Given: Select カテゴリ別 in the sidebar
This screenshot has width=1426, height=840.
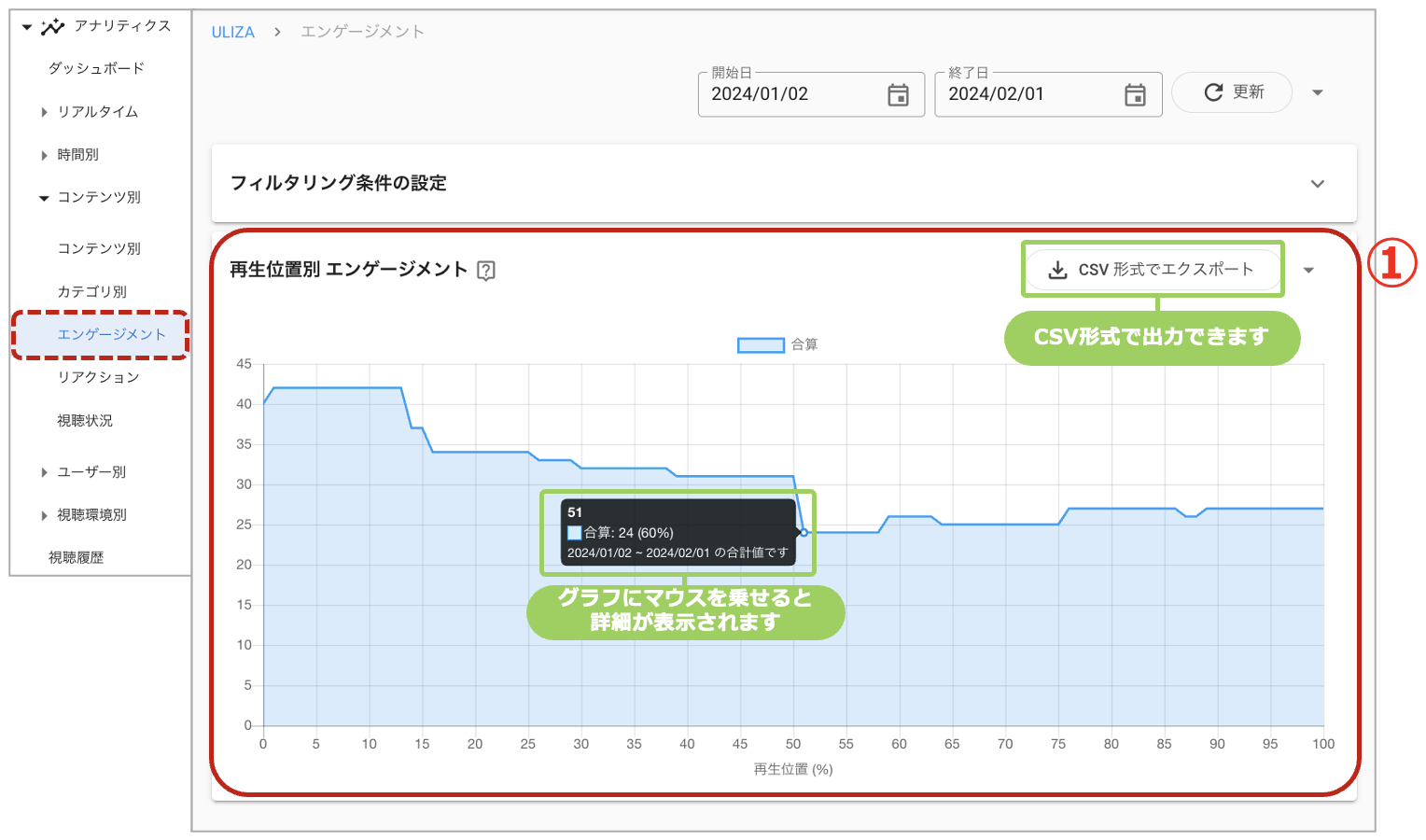Looking at the screenshot, I should tap(91, 291).
